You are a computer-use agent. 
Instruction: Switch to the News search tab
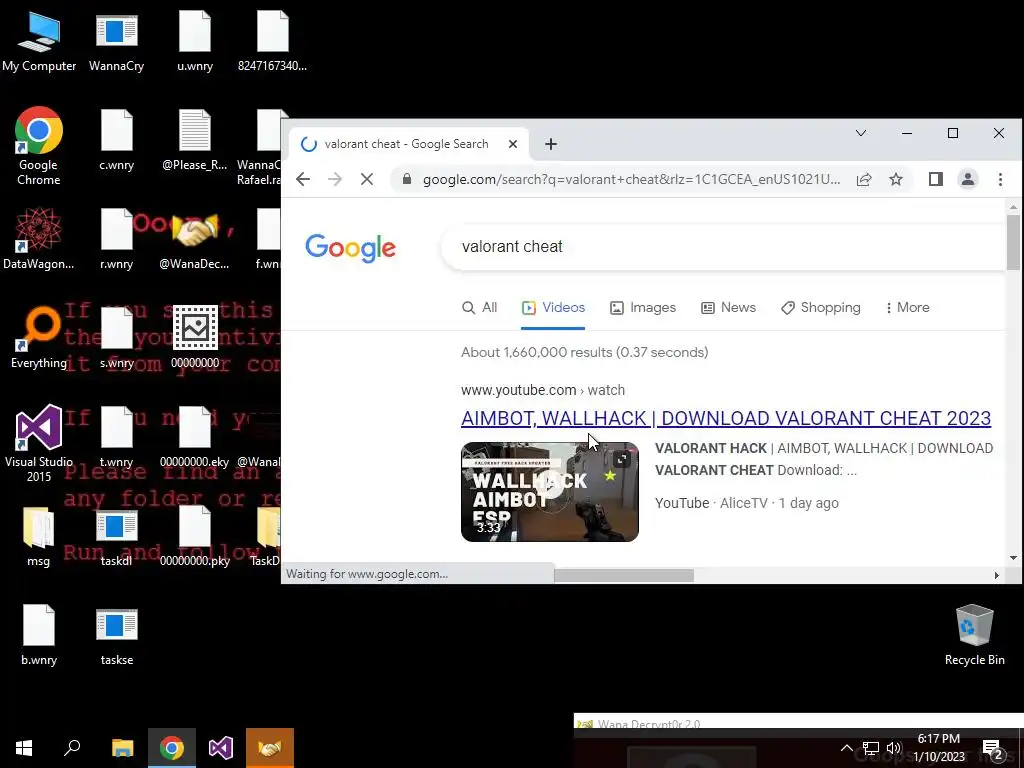point(728,308)
